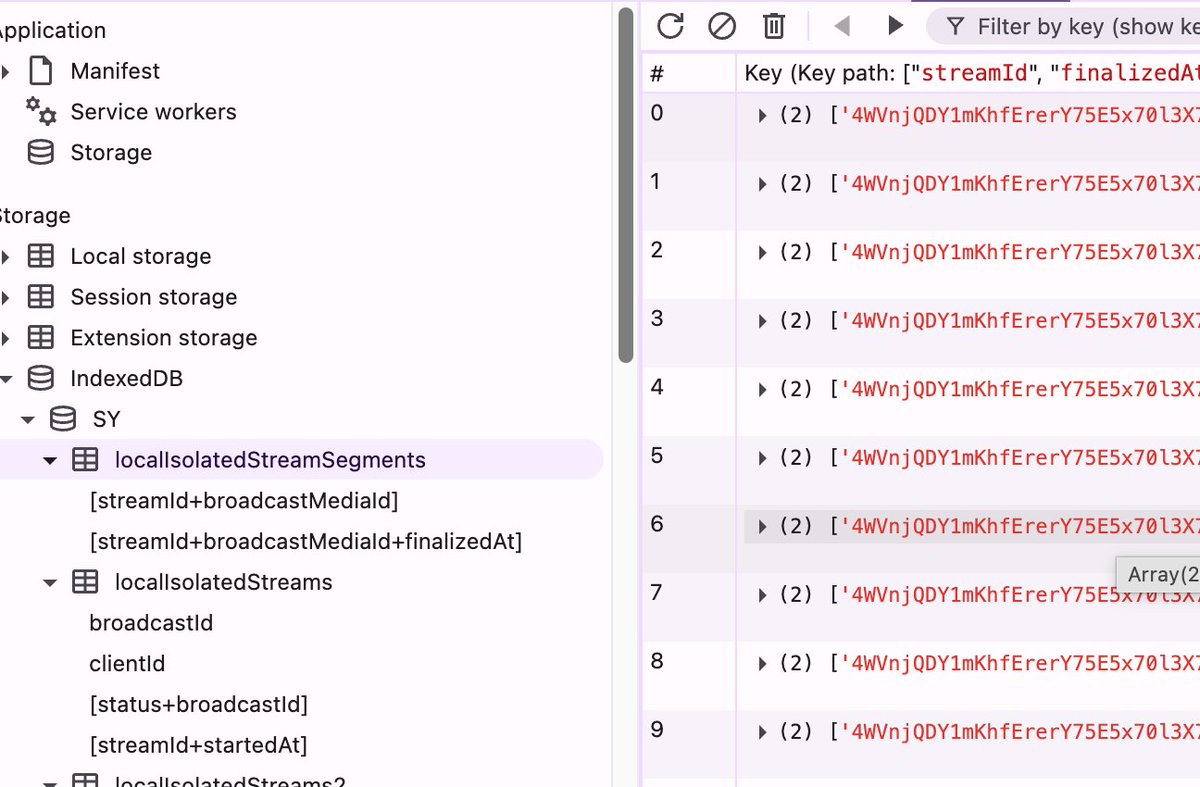Delete selected record with trash icon
The height and width of the screenshot is (787, 1200).
772,27
